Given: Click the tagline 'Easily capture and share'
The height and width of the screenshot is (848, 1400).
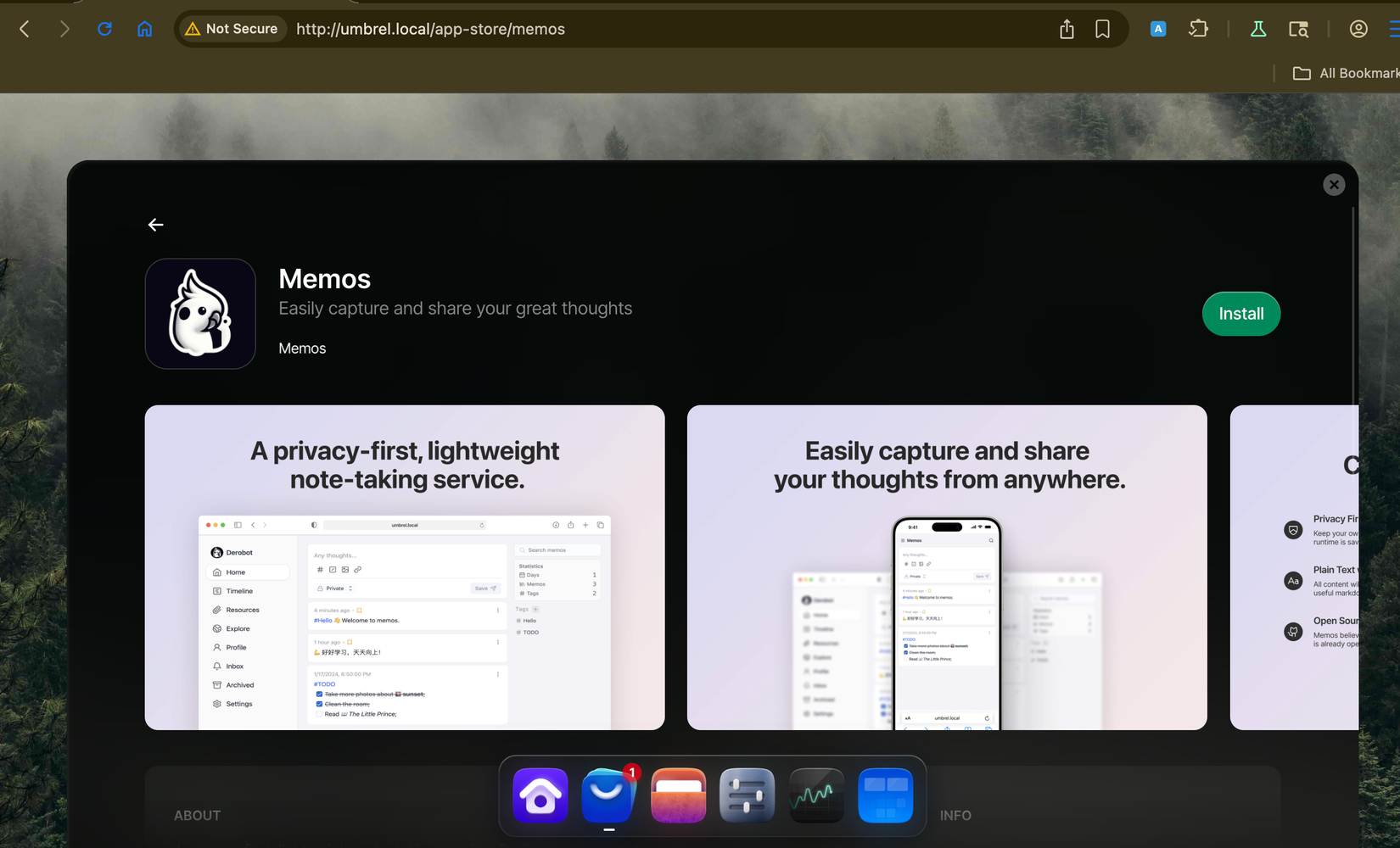Looking at the screenshot, I should click(x=455, y=309).
